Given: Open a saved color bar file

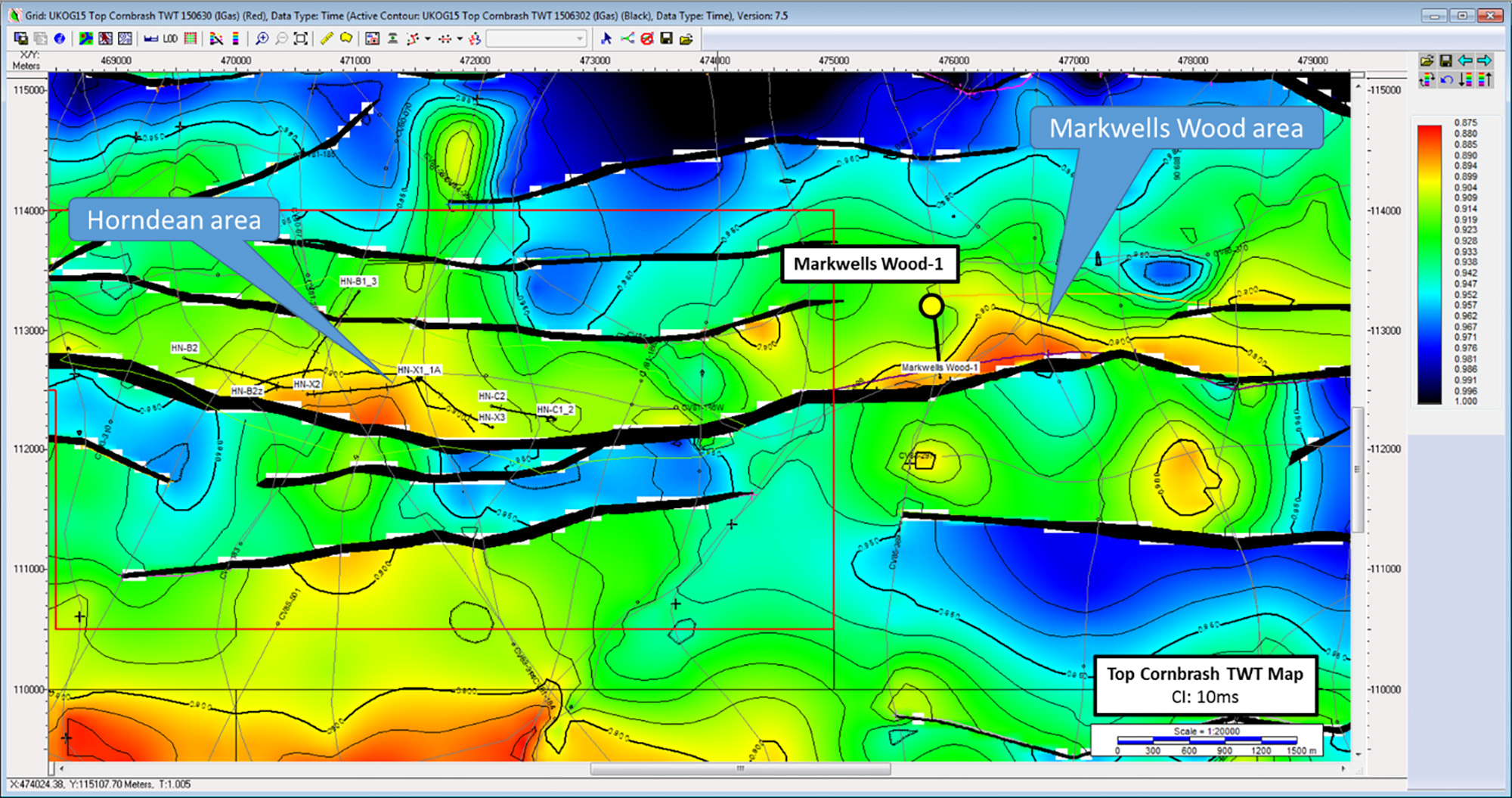Looking at the screenshot, I should pos(1427,61).
